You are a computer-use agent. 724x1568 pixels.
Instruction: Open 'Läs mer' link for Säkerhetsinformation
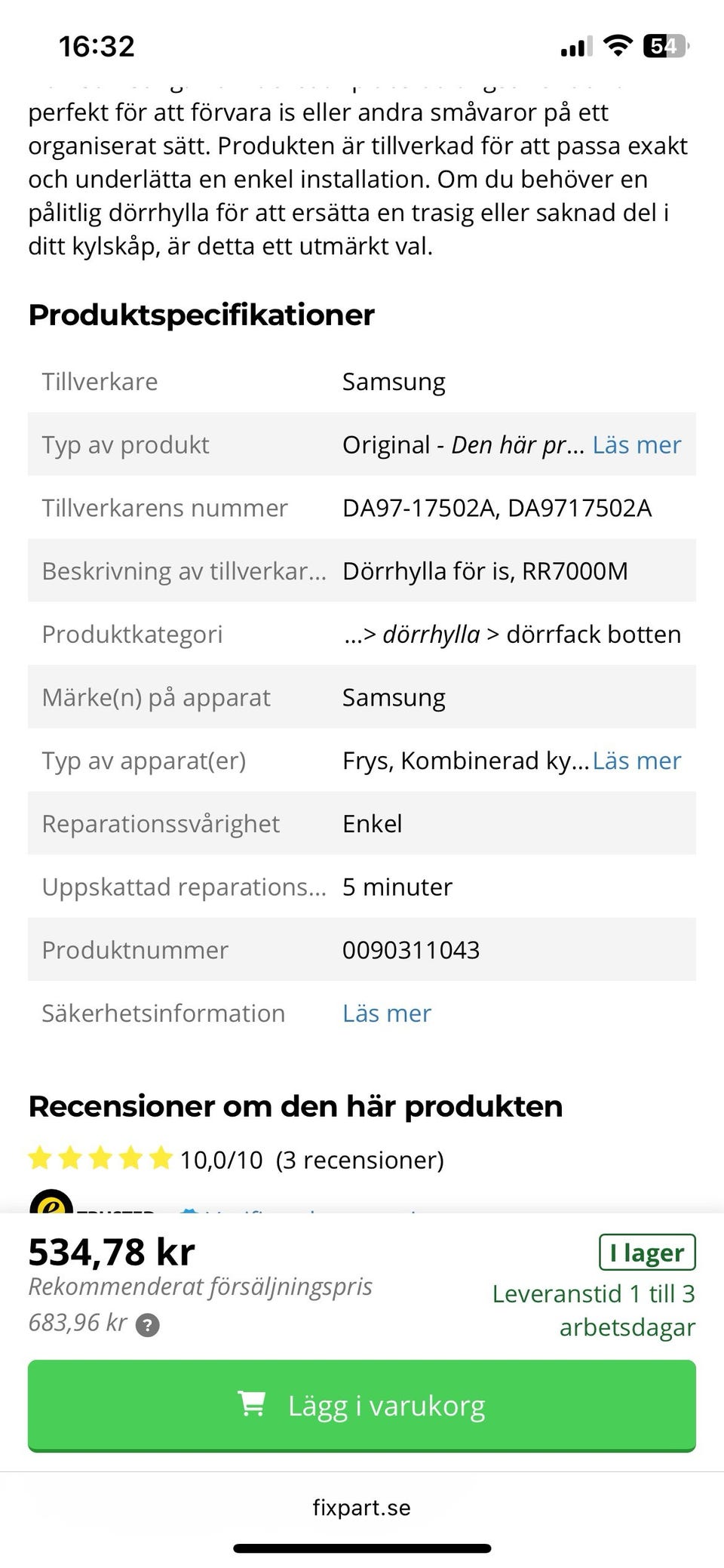(387, 1013)
